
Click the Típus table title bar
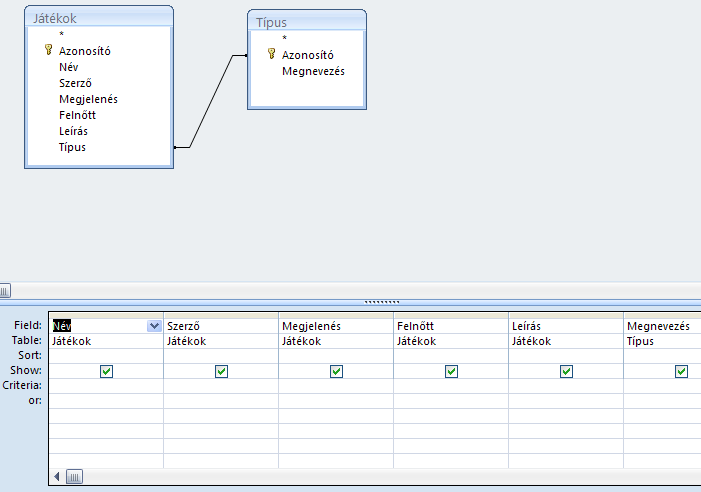pos(306,22)
